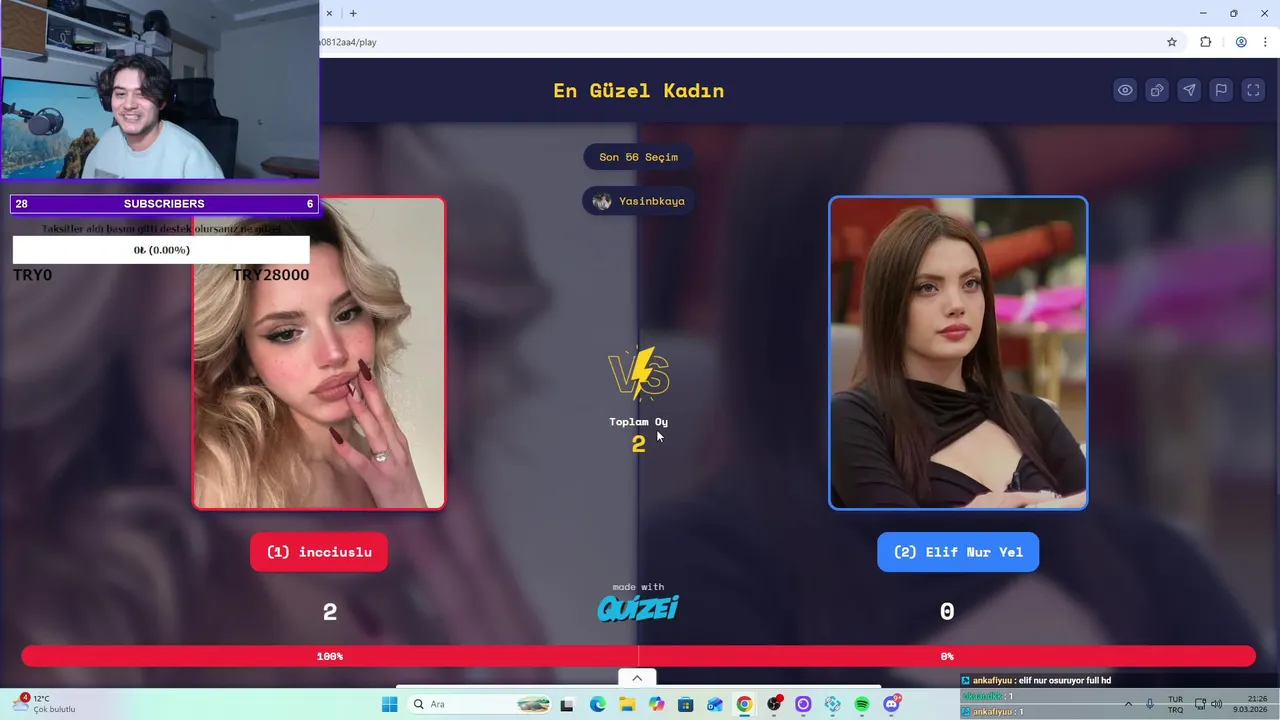Open File Explorer from taskbar
This screenshot has width=1280, height=720.
pyautogui.click(x=627, y=704)
